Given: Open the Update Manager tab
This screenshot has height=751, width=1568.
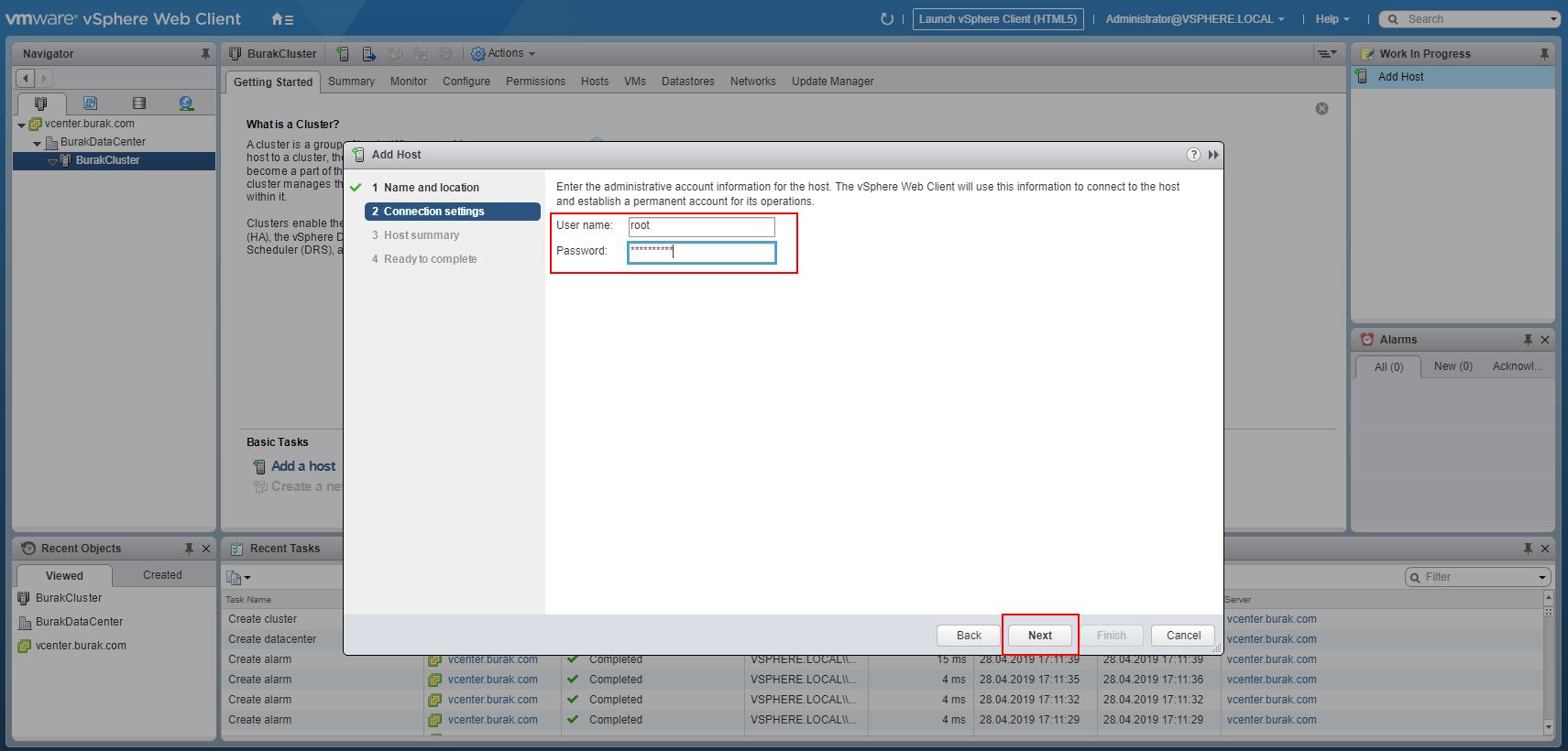Looking at the screenshot, I should coord(832,82).
